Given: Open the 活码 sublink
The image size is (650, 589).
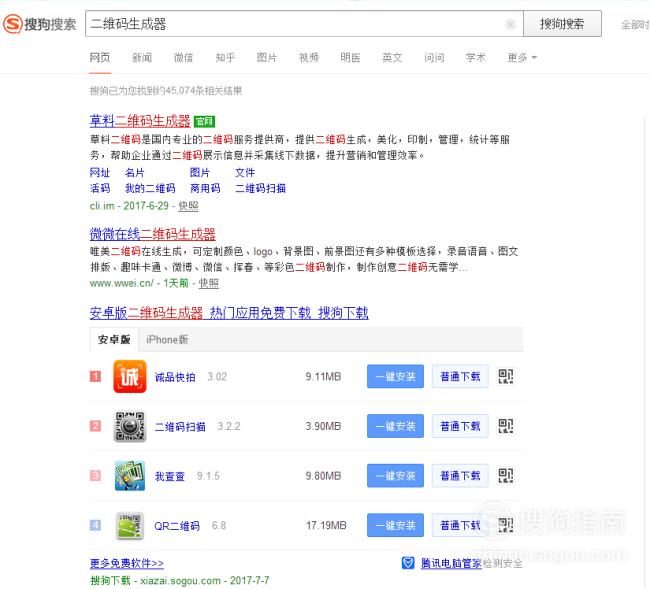Looking at the screenshot, I should 100,188.
